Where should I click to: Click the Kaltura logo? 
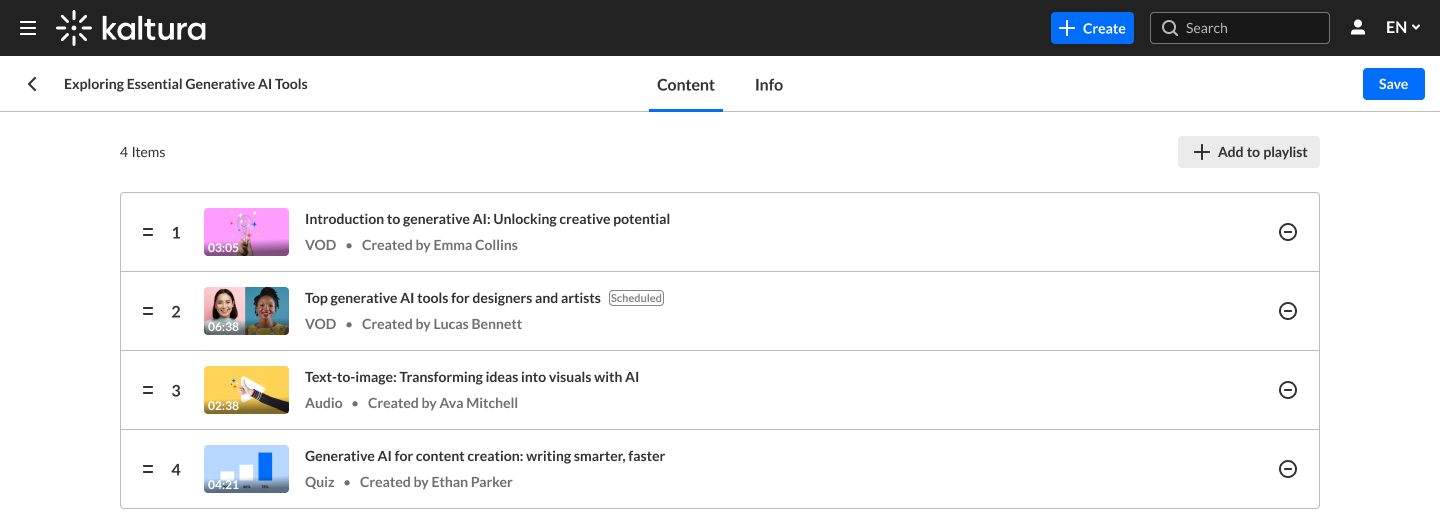pyautogui.click(x=131, y=28)
